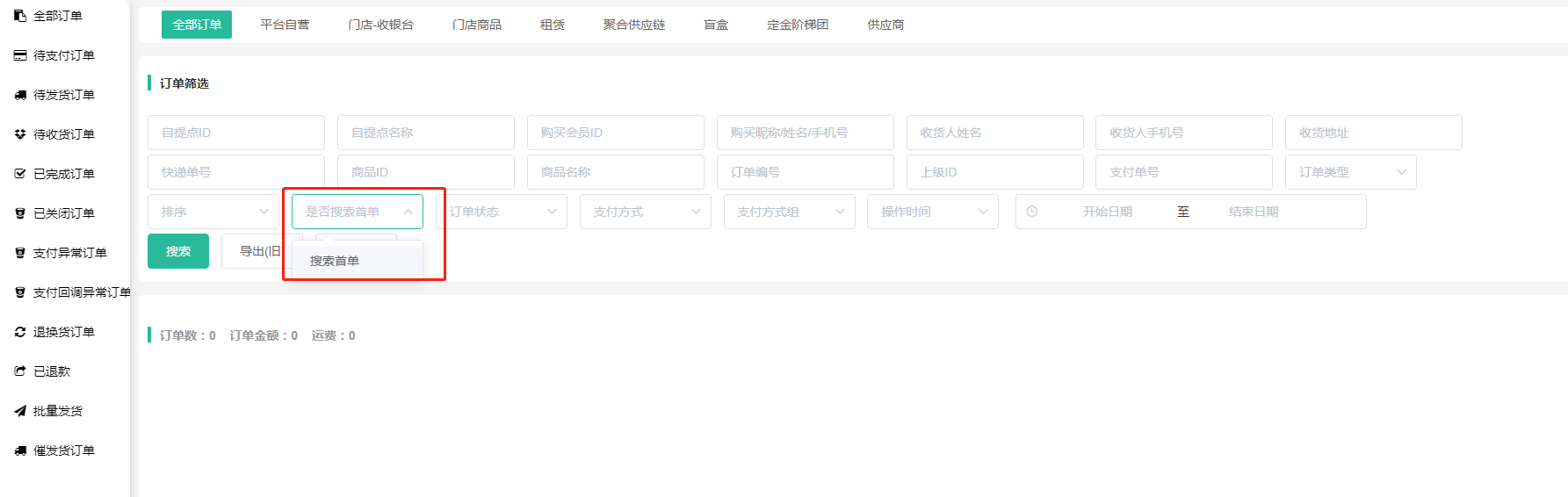Focus the 商品名称 input field
Screen dimensions: 1568x497
(x=616, y=172)
